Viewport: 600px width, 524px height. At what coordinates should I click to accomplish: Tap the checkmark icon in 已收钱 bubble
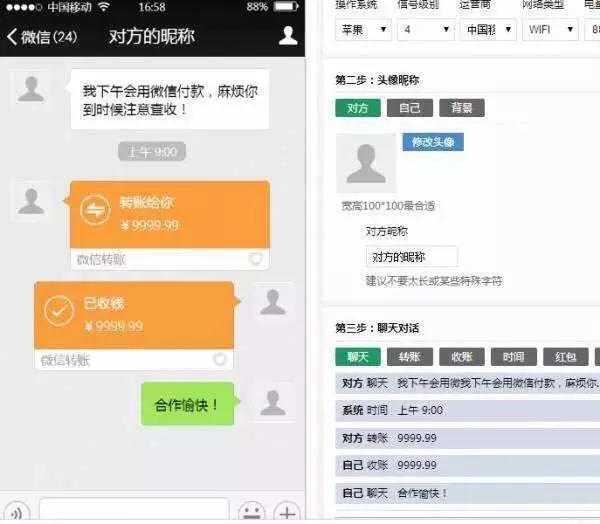(59, 310)
